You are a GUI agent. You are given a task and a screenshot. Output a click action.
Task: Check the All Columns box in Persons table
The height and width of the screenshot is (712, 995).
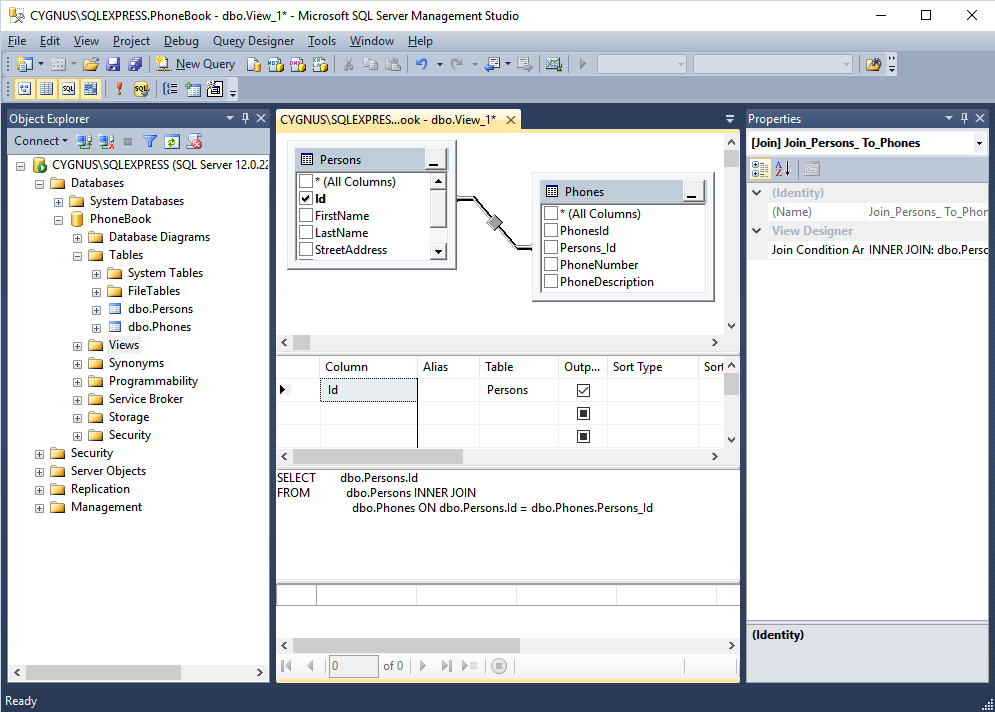pos(306,181)
